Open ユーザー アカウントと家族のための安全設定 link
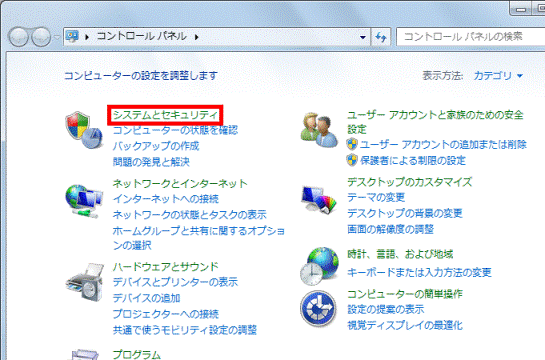Image resolution: width=545 pixels, height=360 pixels. point(435,122)
